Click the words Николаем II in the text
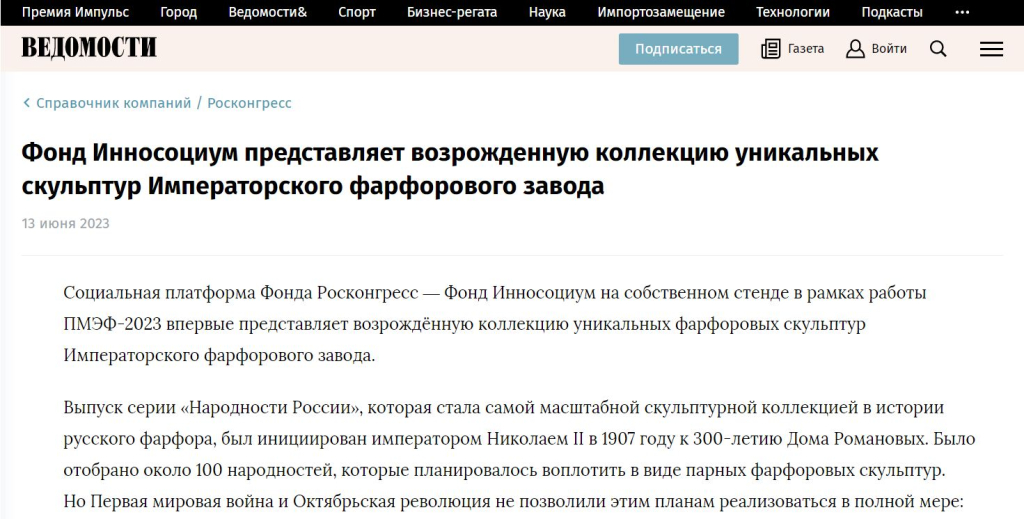Image resolution: width=1024 pixels, height=519 pixels. [535, 439]
